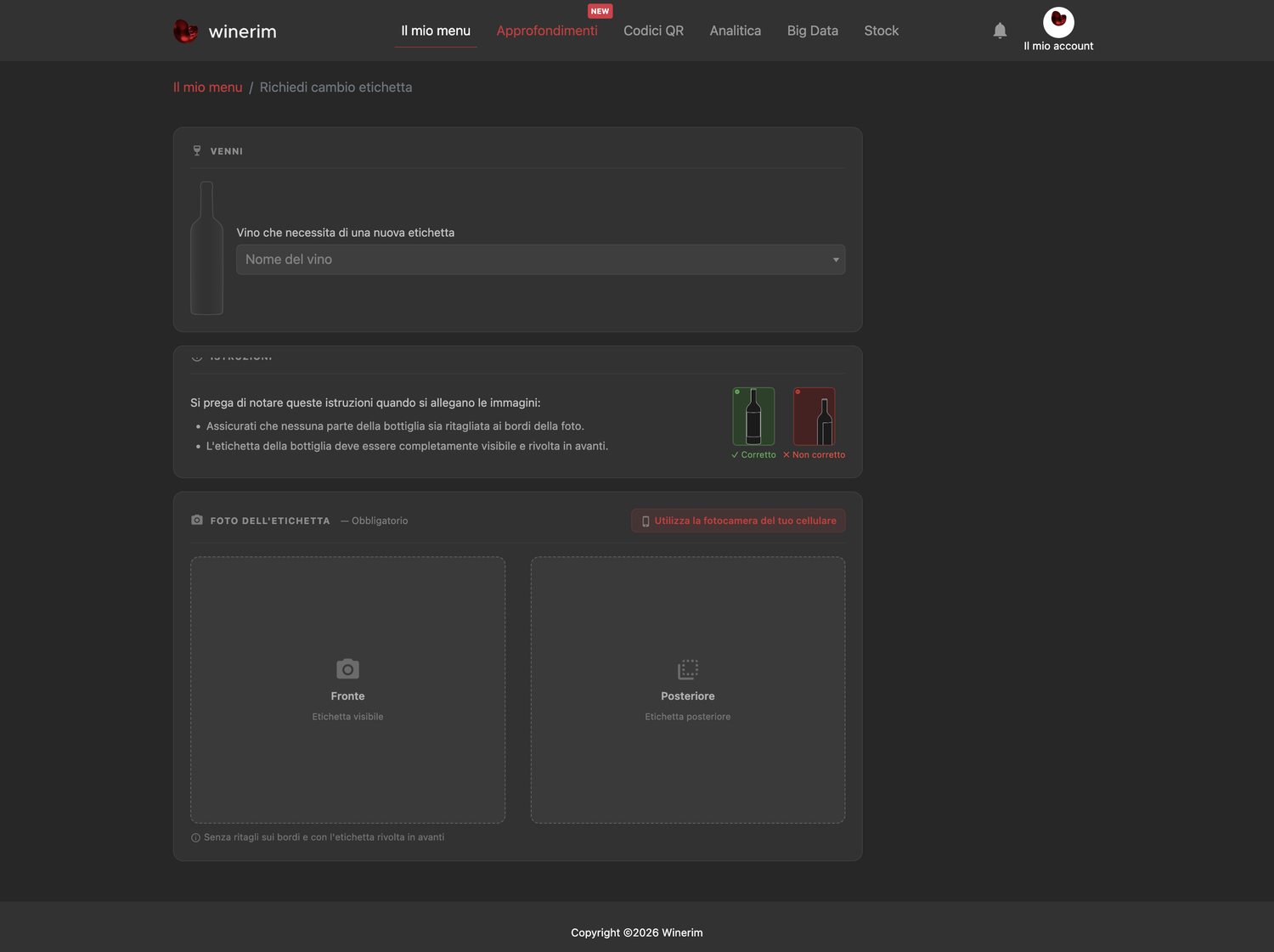Click the Il mio account label
The height and width of the screenshot is (952, 1274).
point(1058,46)
